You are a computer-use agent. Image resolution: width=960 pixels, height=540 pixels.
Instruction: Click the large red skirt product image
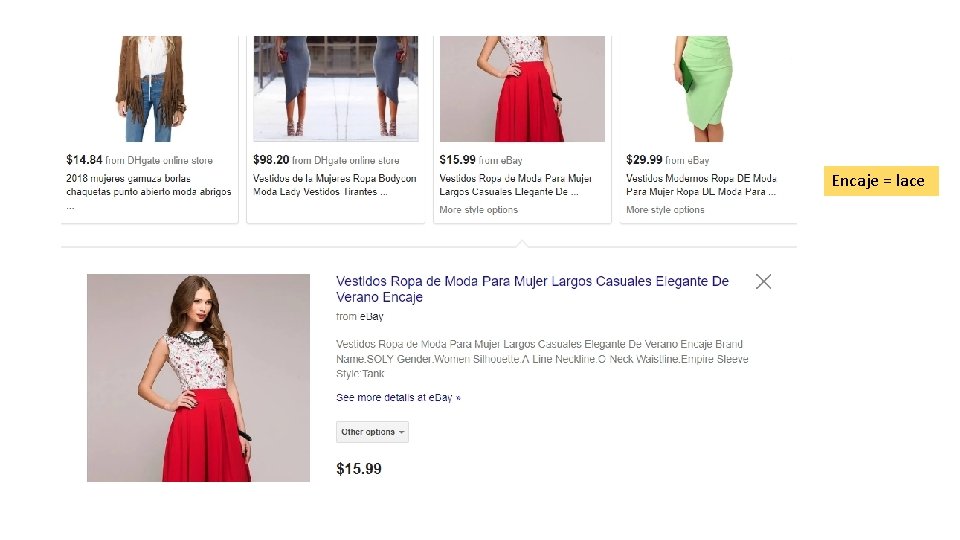(x=198, y=378)
